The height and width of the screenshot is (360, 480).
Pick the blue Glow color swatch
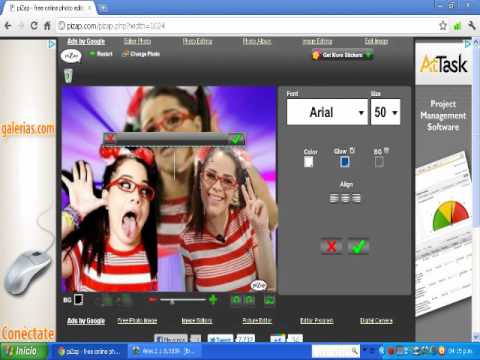(x=345, y=162)
